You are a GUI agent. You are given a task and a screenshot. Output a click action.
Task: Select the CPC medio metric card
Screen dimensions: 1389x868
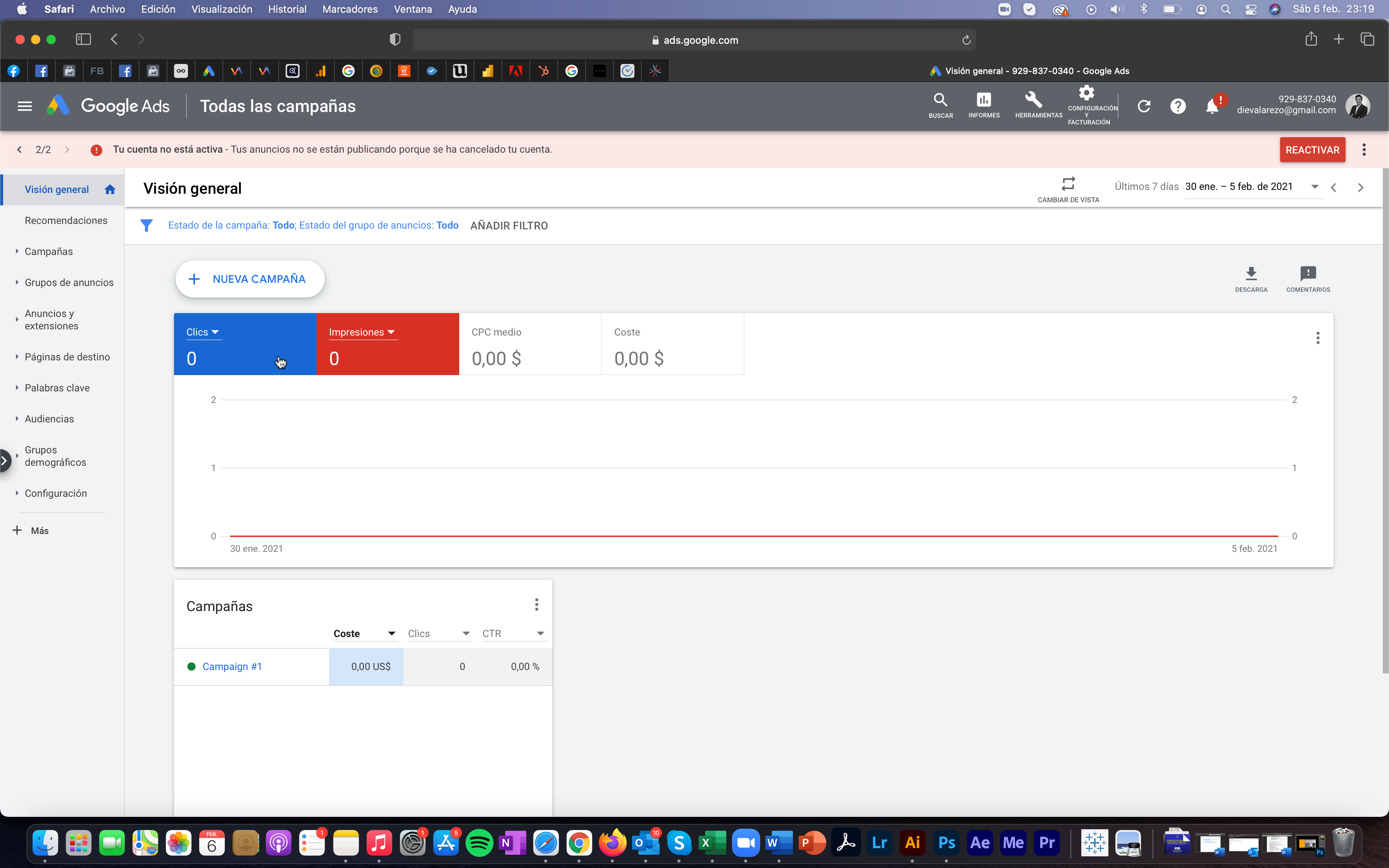tap(530, 344)
